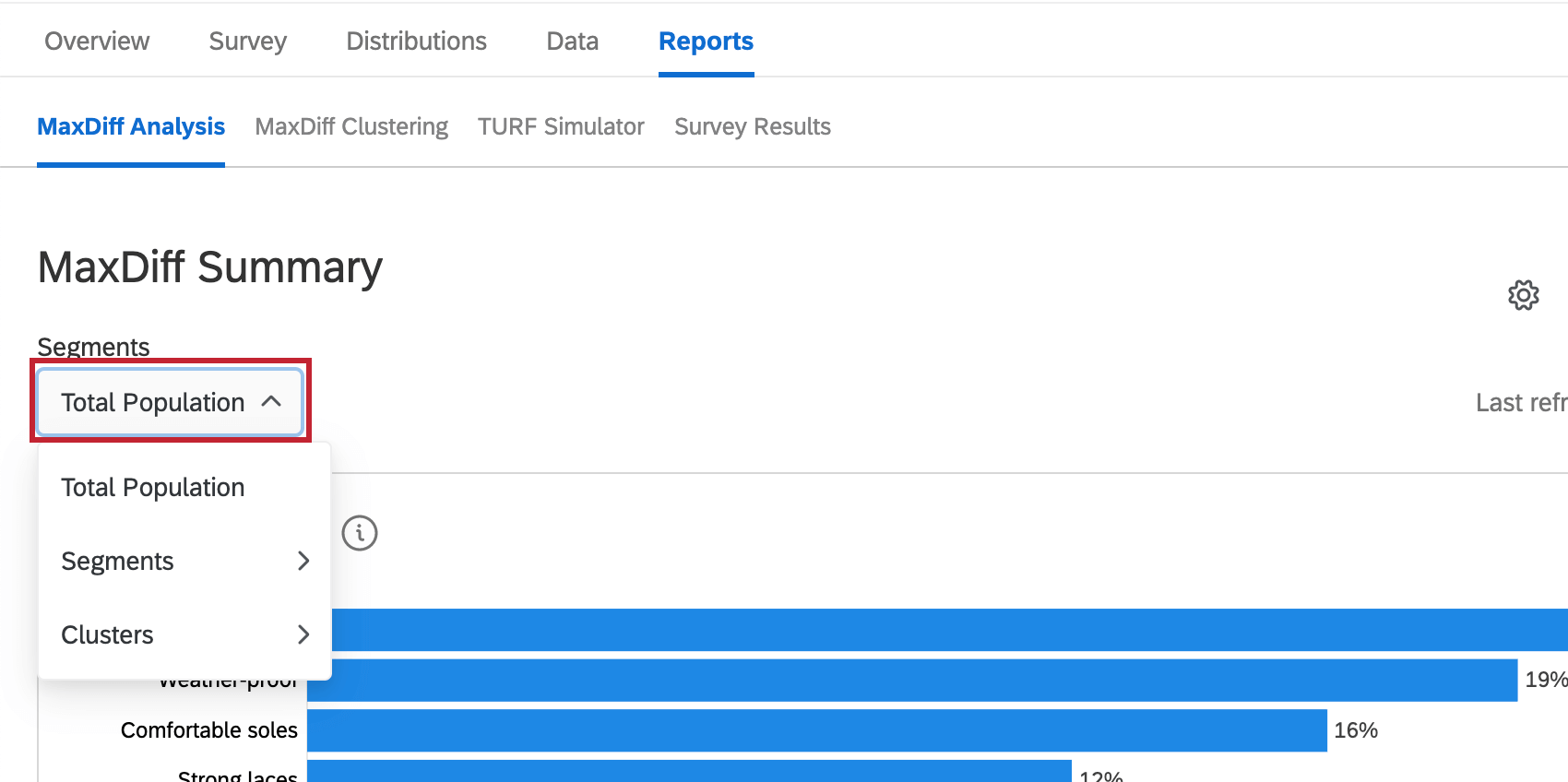The height and width of the screenshot is (782, 1568).
Task: Open the Segments selector dropdown
Action: (169, 401)
